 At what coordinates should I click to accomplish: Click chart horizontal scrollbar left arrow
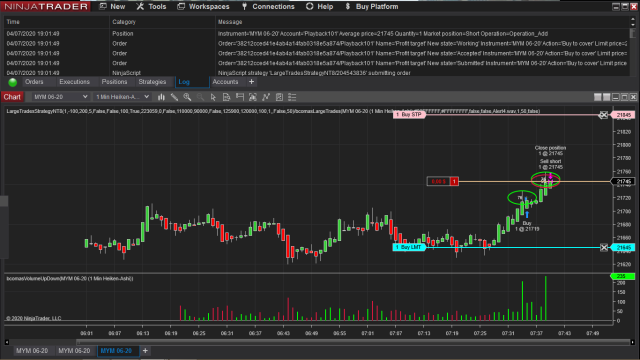coord(7,342)
